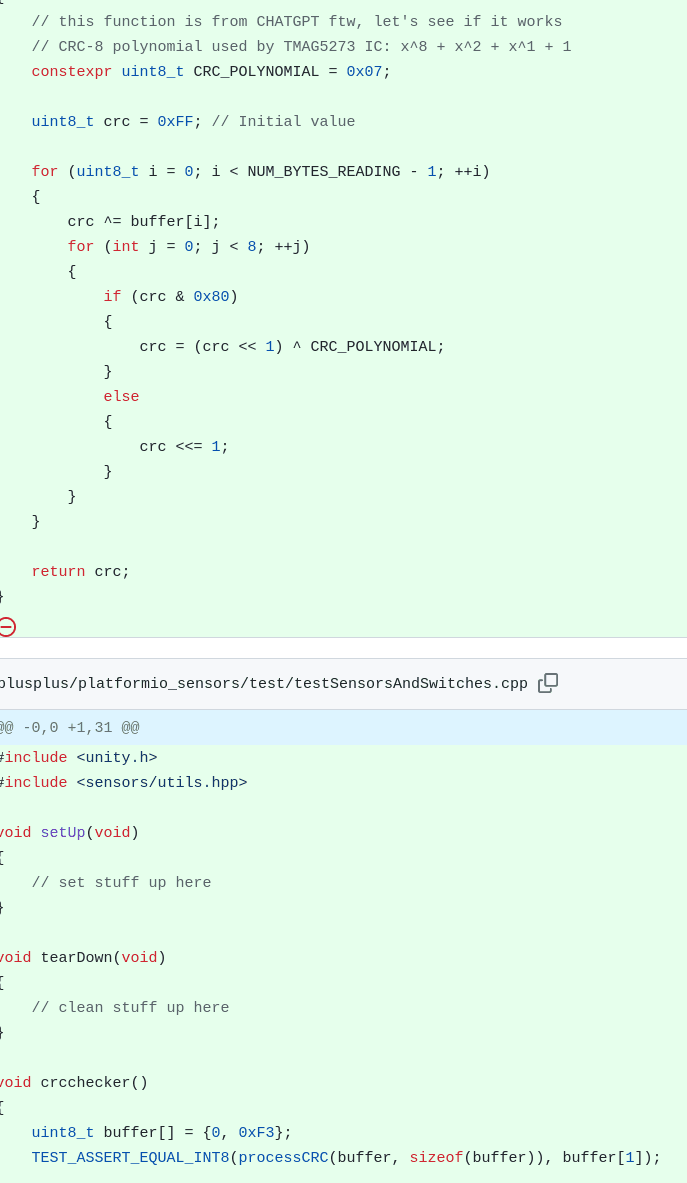Click the 'return crc;' line
The height and width of the screenshot is (1183, 687).
[x=81, y=572]
